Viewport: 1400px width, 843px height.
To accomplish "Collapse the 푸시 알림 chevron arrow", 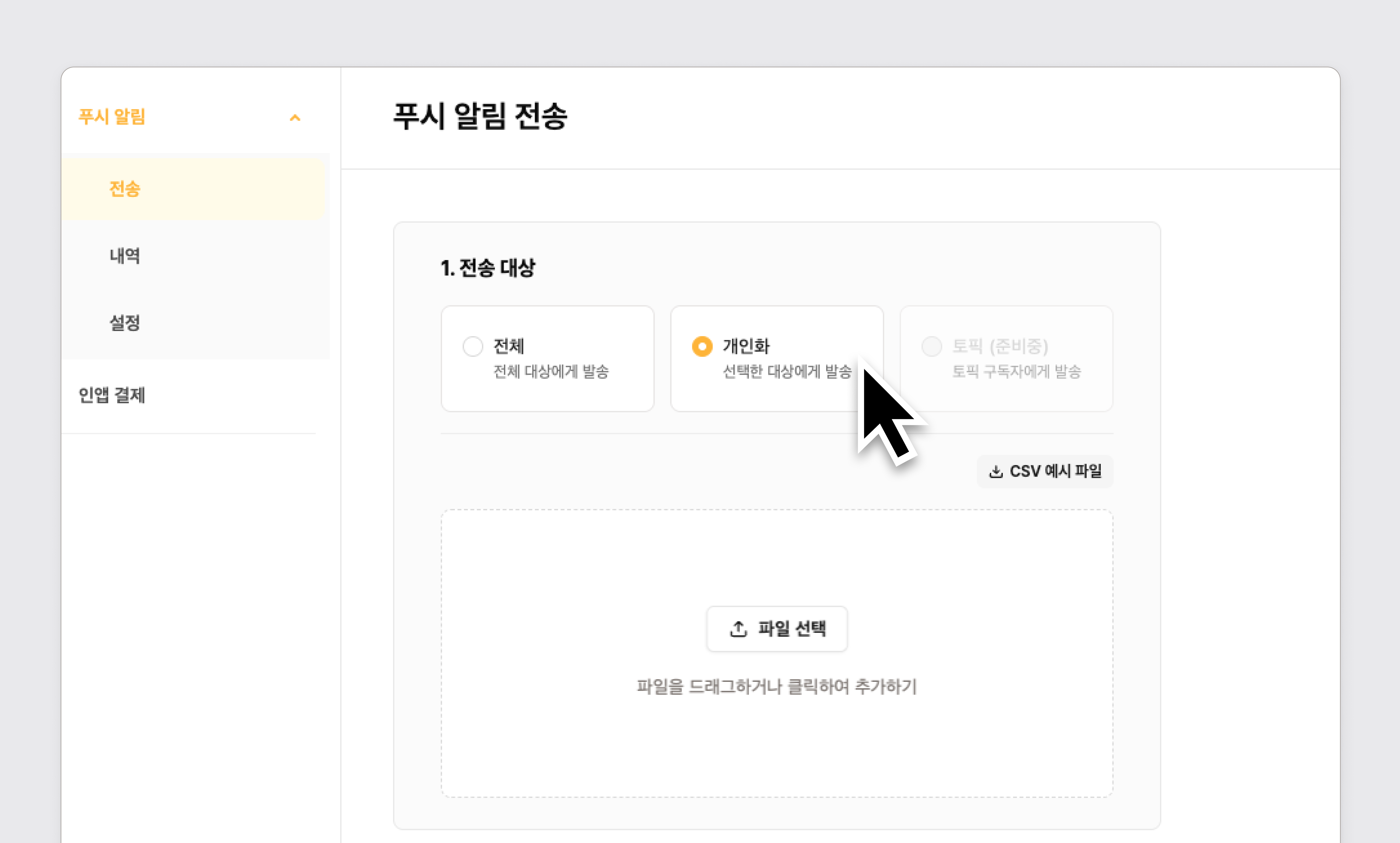I will click(295, 118).
